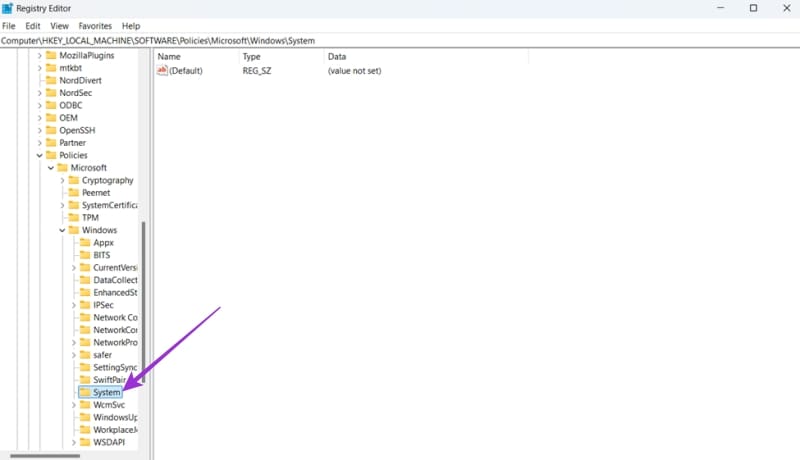Select the BITS folder icon
Screen dimensions: 800x460
(85, 255)
